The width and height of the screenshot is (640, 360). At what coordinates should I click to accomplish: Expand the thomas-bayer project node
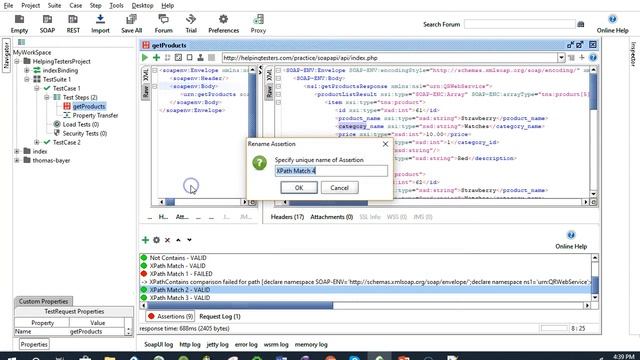[x=17, y=160]
